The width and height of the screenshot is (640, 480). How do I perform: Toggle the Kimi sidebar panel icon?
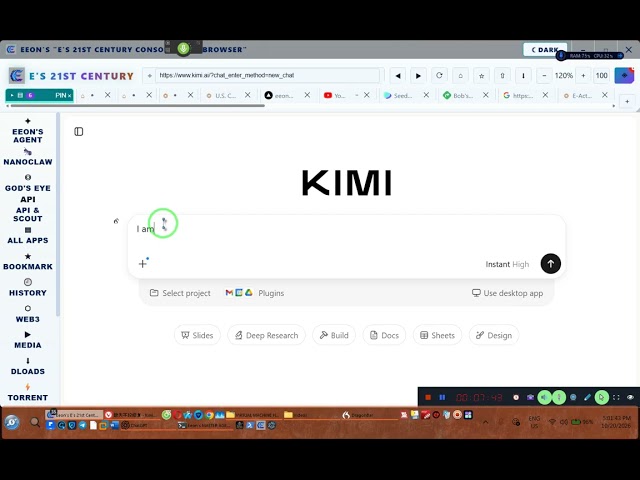[x=79, y=131]
